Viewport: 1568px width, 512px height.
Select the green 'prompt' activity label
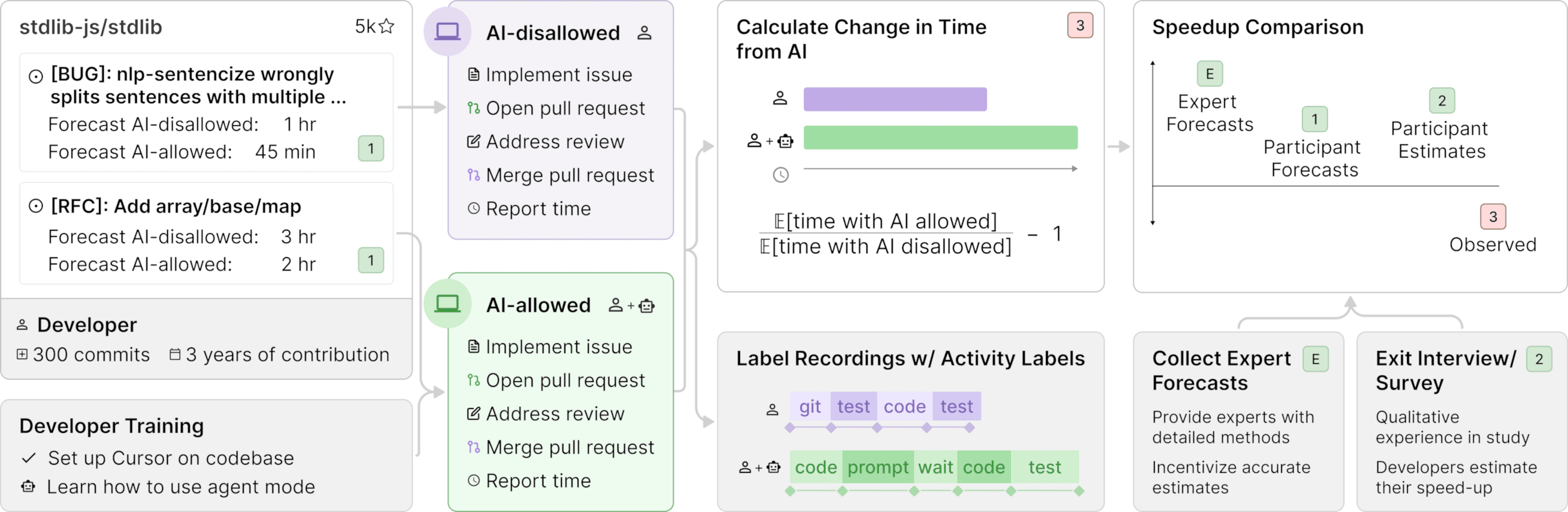pyautogui.click(x=878, y=467)
